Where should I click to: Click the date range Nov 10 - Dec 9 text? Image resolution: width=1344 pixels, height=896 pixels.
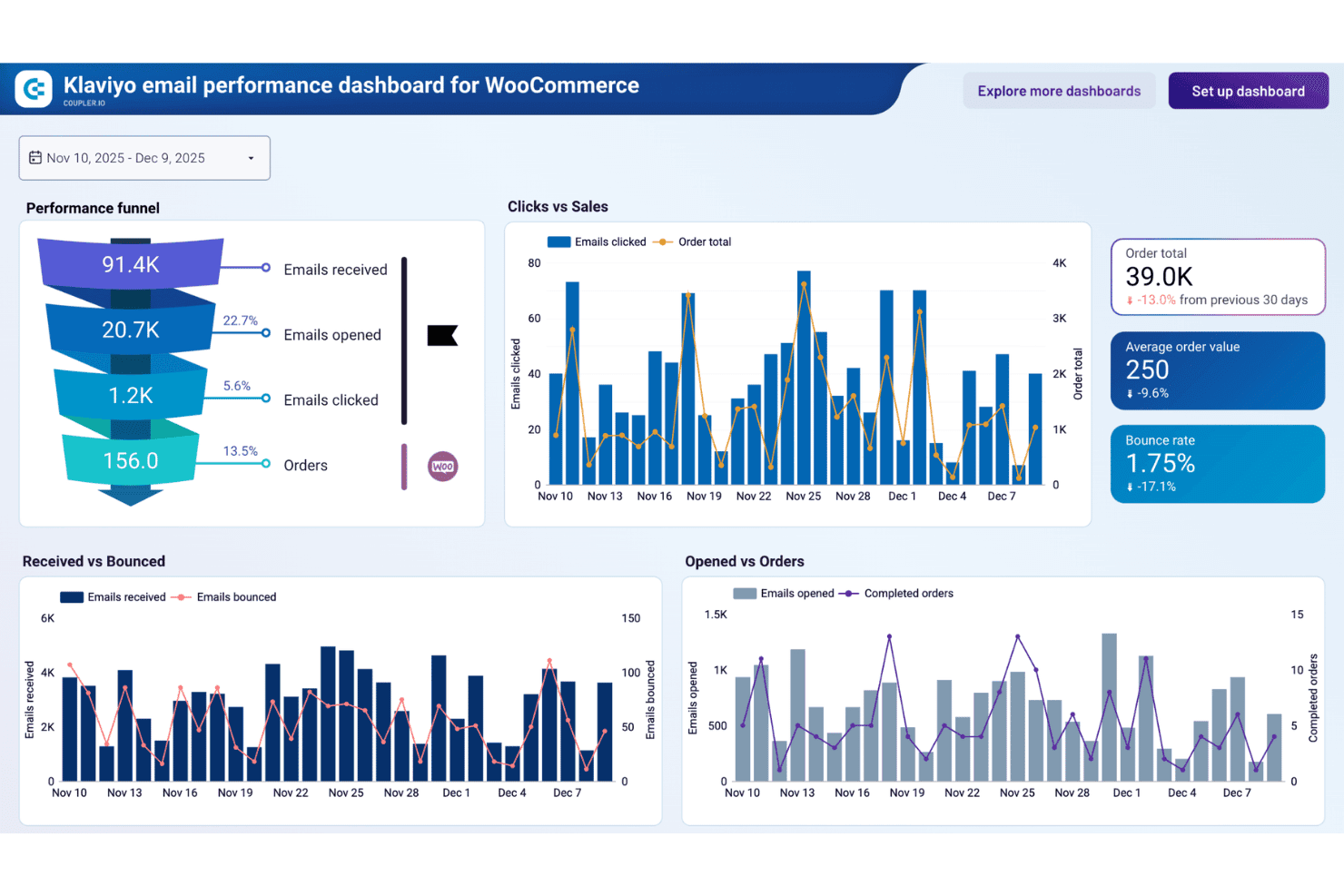coord(125,158)
